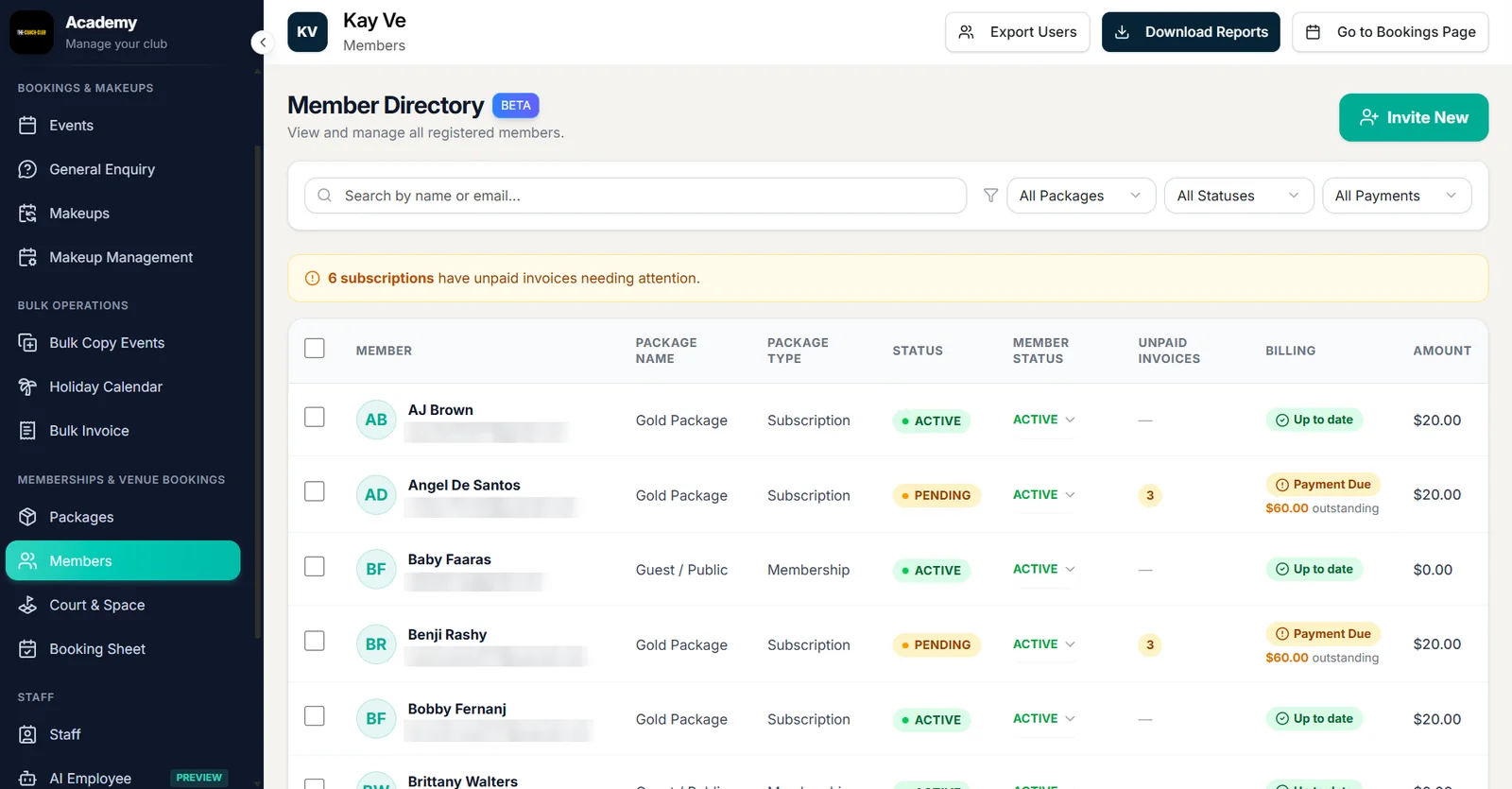The image size is (1512, 789).
Task: Click the PENDING status for Benji Rashy
Action: (936, 644)
